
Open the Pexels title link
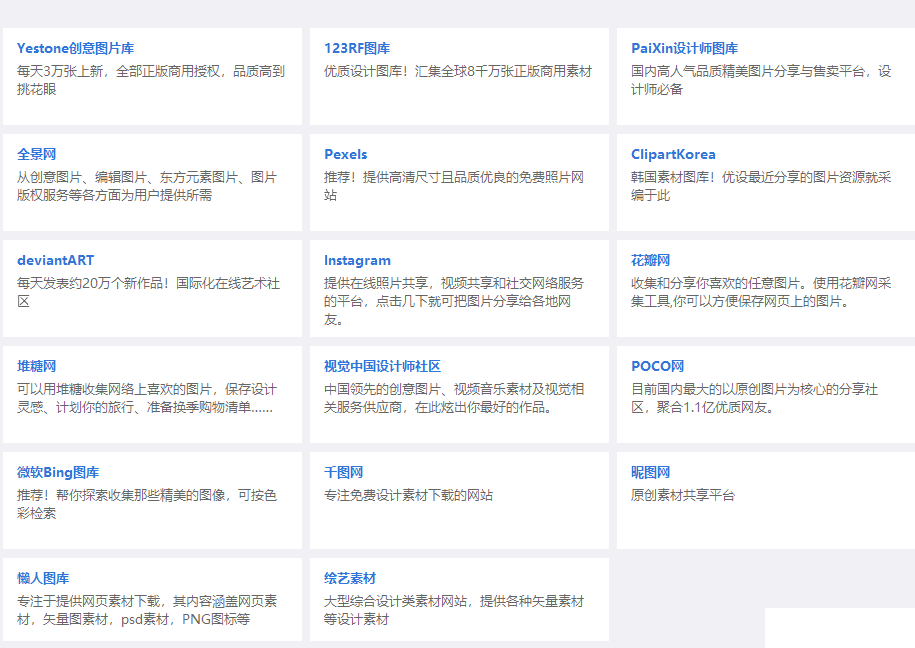click(x=346, y=154)
